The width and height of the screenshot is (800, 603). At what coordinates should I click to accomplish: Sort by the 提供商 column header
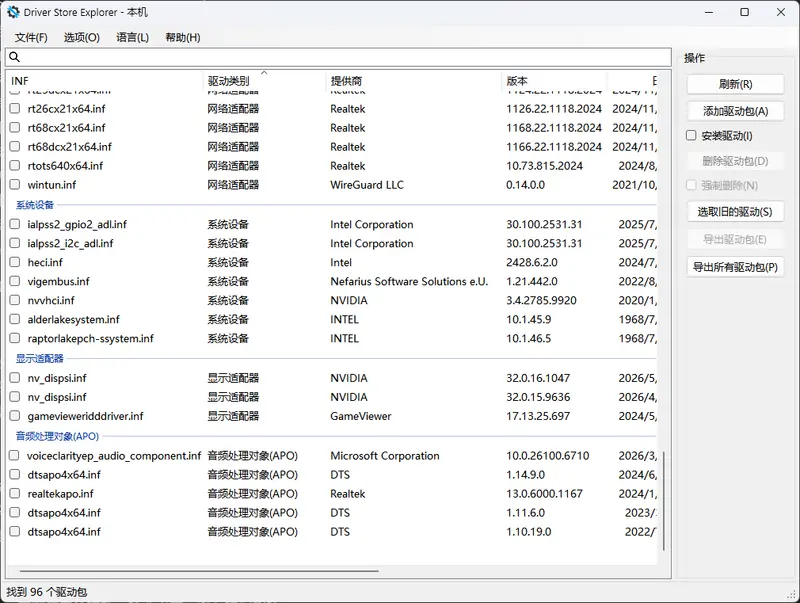[413, 81]
